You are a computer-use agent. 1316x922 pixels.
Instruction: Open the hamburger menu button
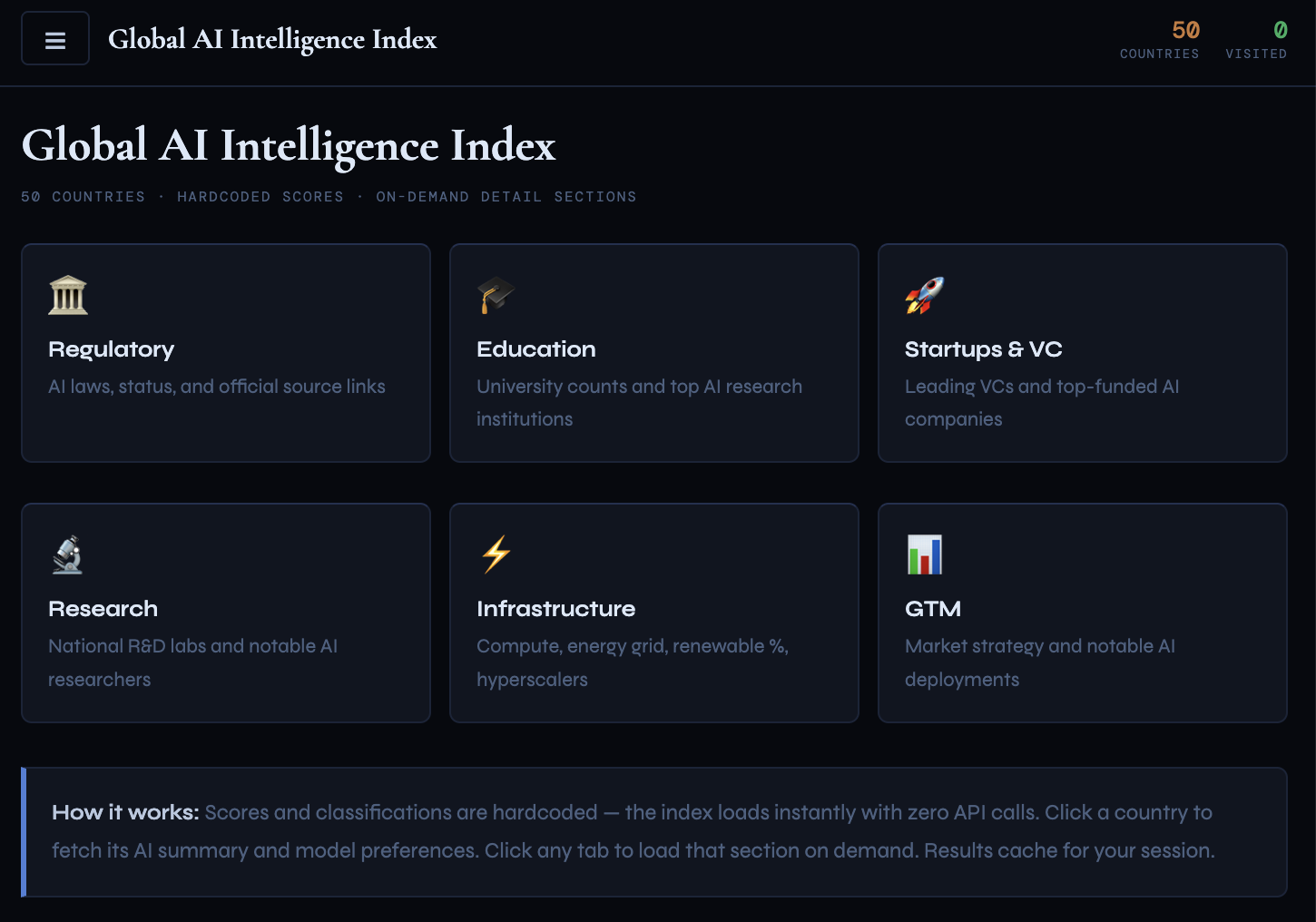pos(55,39)
